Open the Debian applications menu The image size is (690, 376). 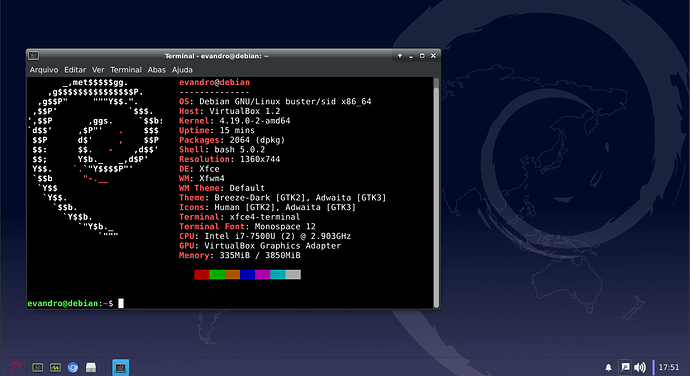(x=16, y=367)
